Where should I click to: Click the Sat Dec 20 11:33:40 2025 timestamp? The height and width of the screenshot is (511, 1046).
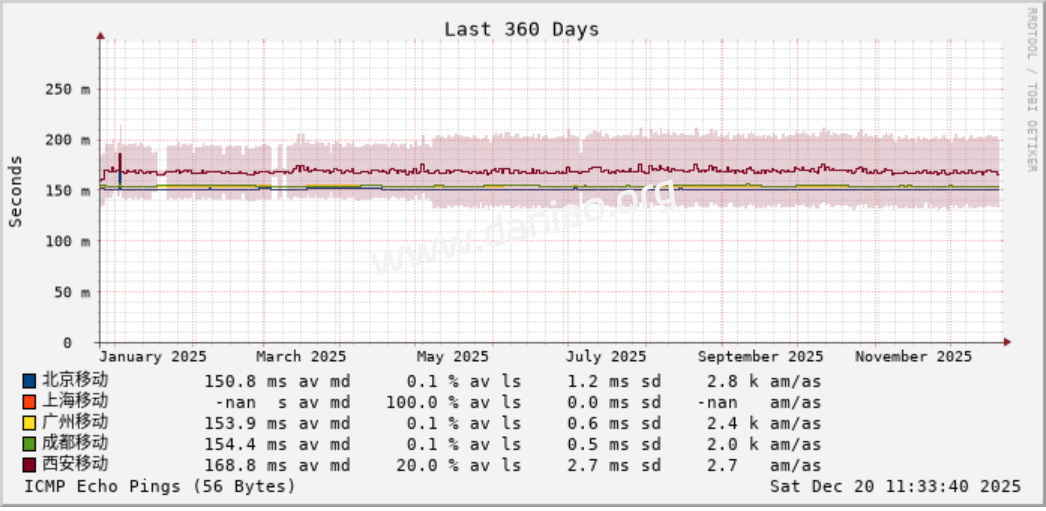[895, 486]
